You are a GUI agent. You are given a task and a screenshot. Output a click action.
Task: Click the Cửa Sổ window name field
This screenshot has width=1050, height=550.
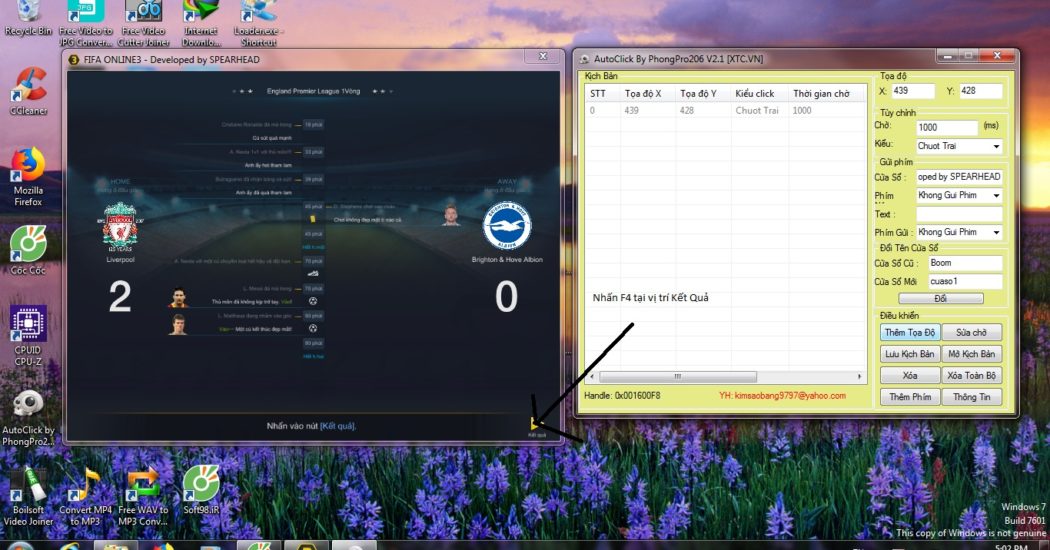coord(959,177)
